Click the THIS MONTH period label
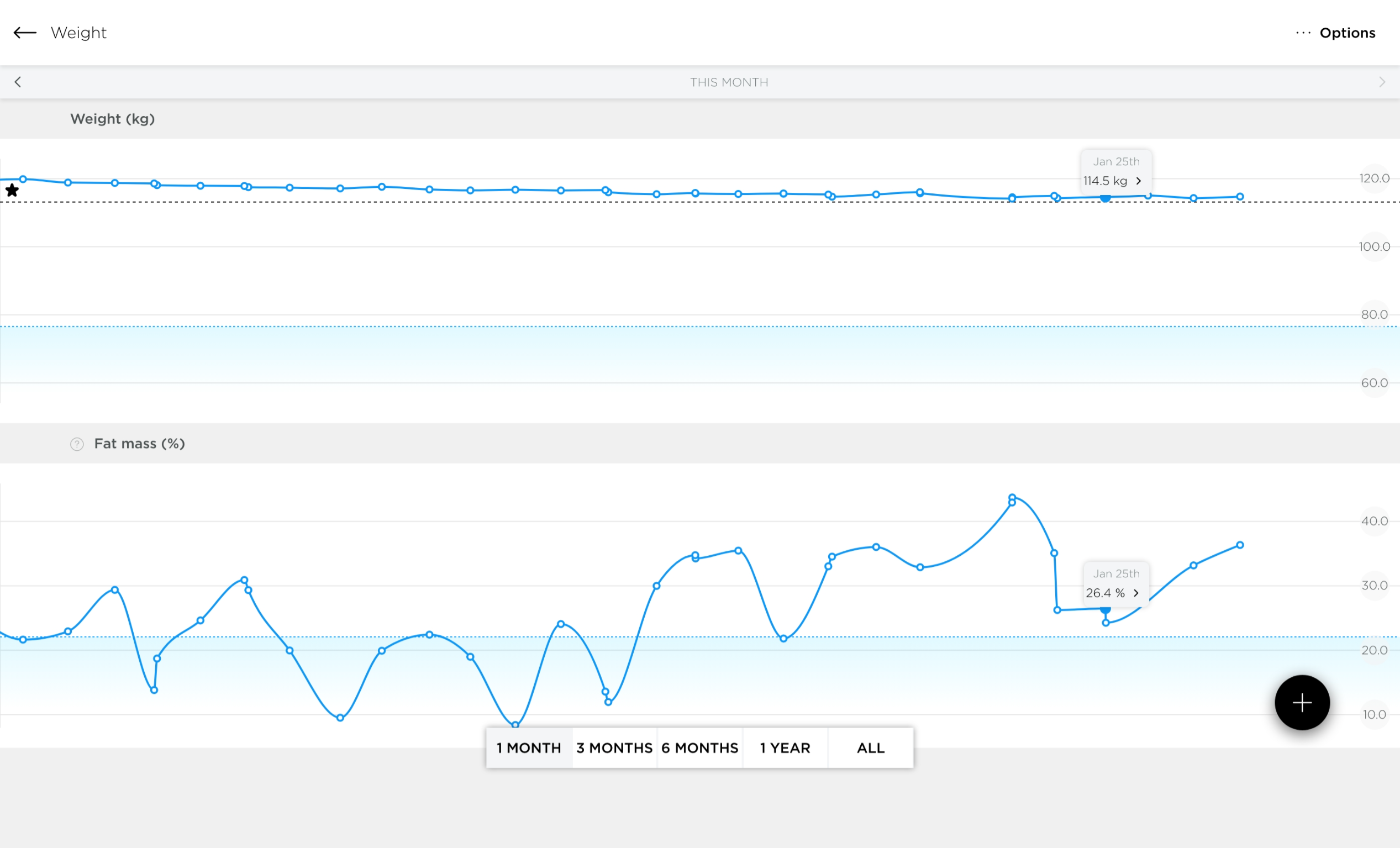The width and height of the screenshot is (1400, 848). pos(729,82)
